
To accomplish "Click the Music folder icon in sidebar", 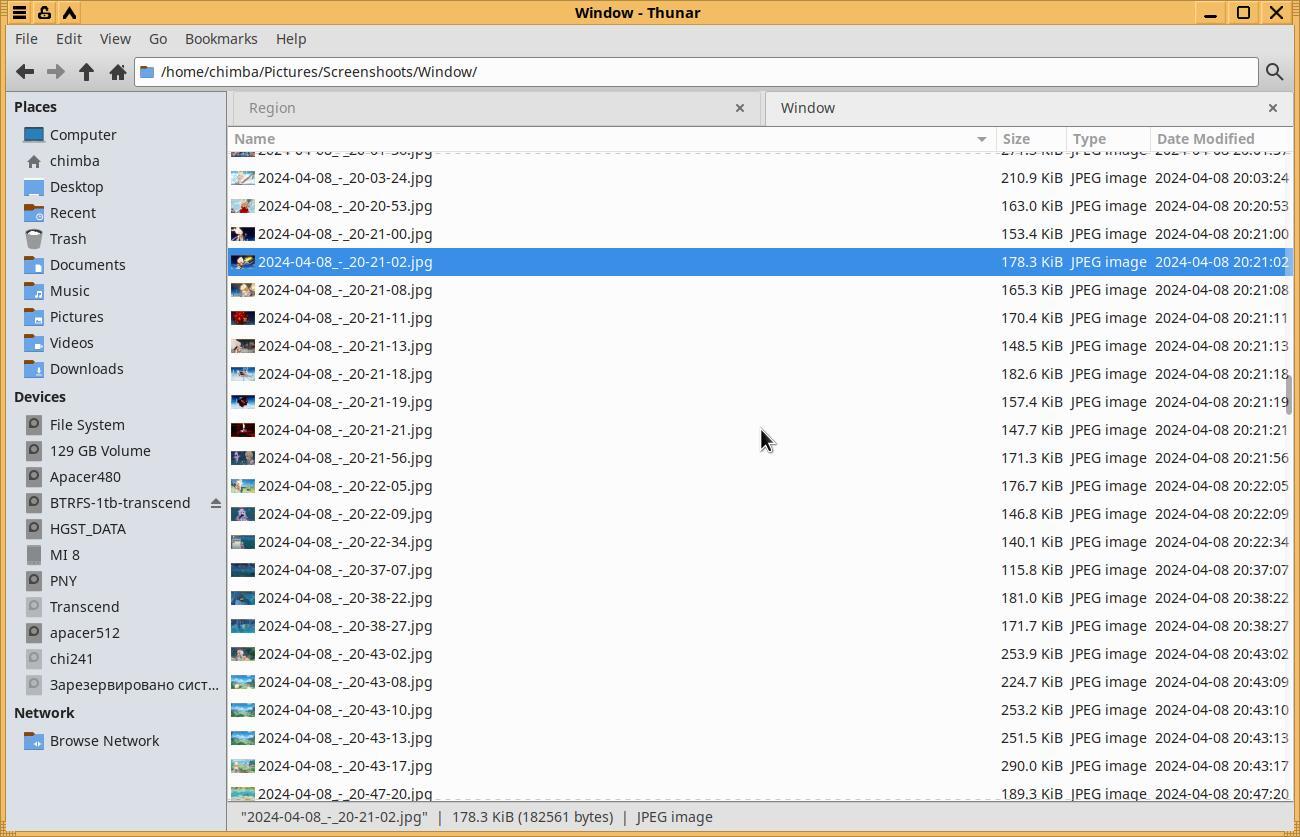I will pyautogui.click(x=34, y=291).
